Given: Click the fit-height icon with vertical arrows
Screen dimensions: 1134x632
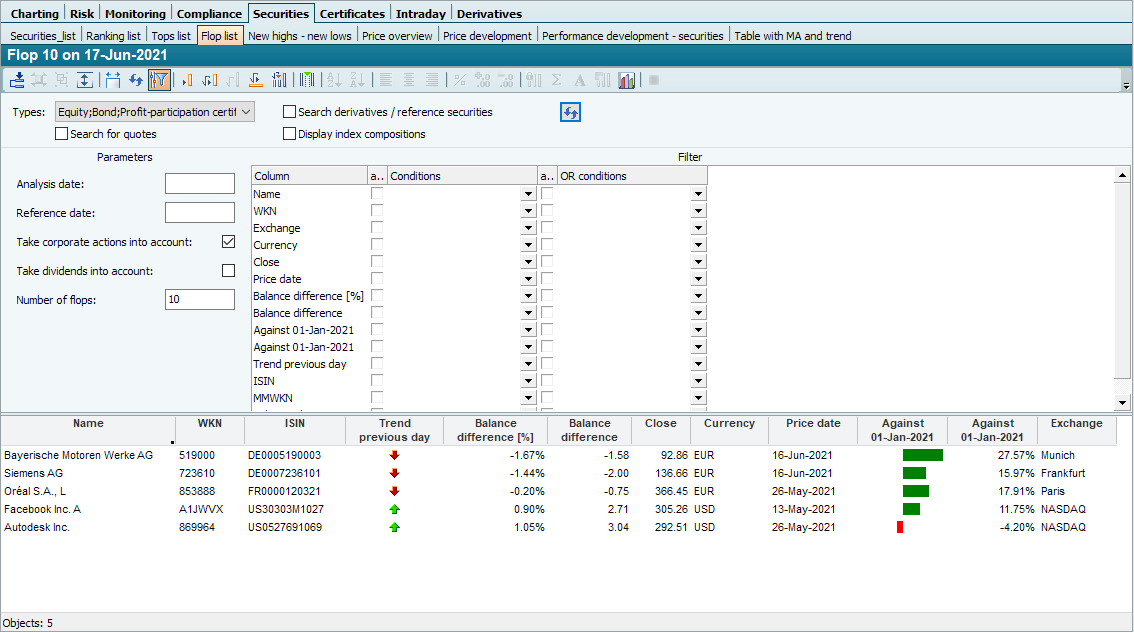Looking at the screenshot, I should coord(84,80).
